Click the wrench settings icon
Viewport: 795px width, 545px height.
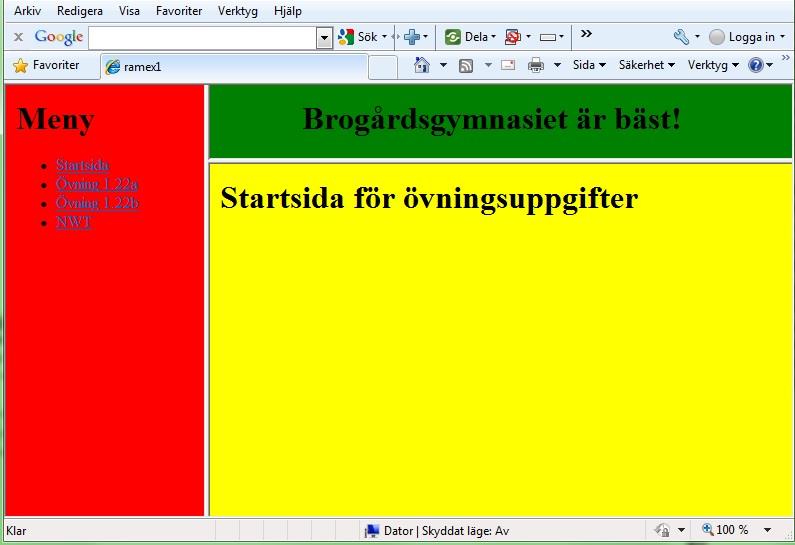click(681, 37)
